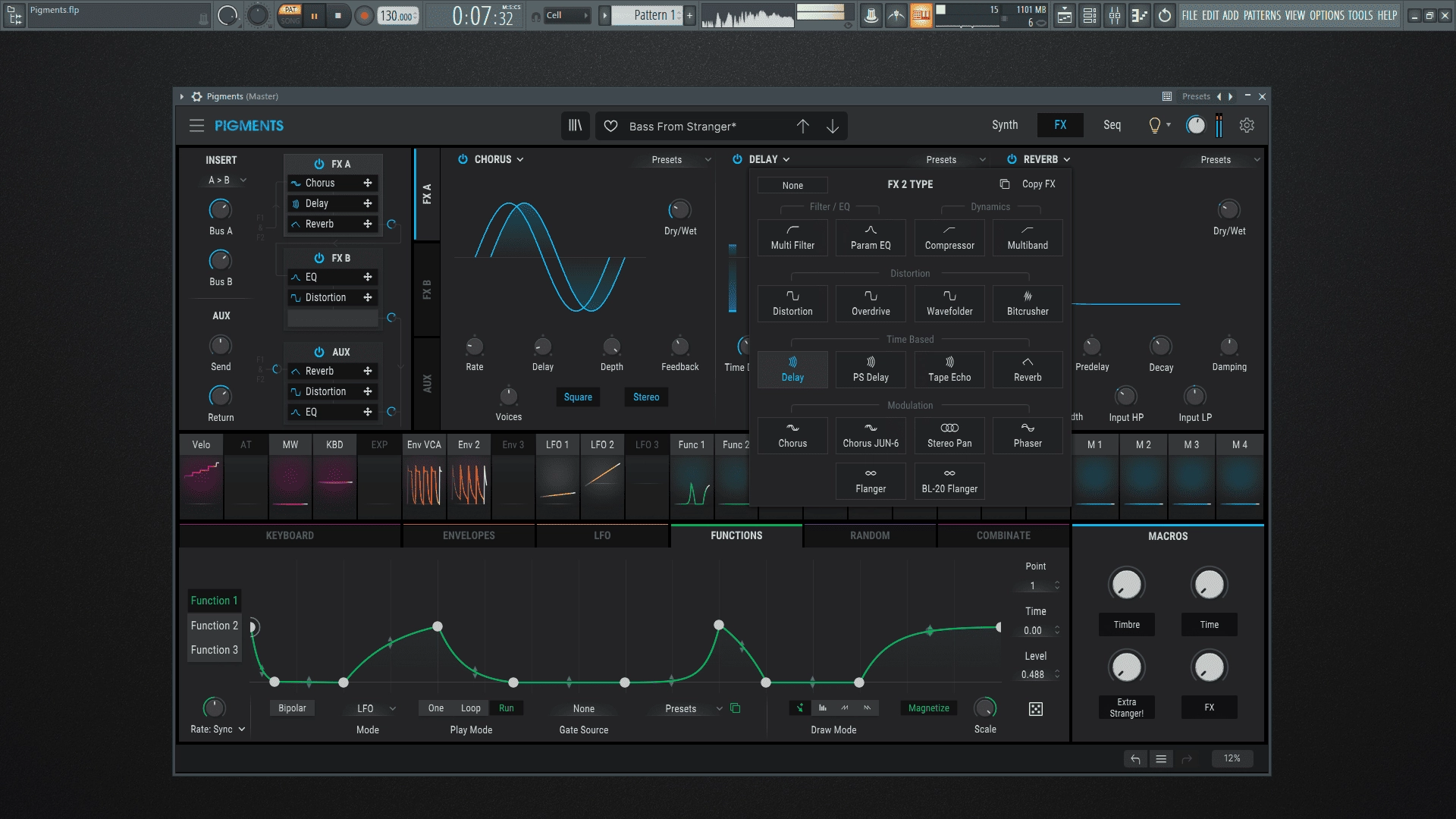1456x819 pixels.
Task: Click Square chorus shape button
Action: click(x=578, y=397)
